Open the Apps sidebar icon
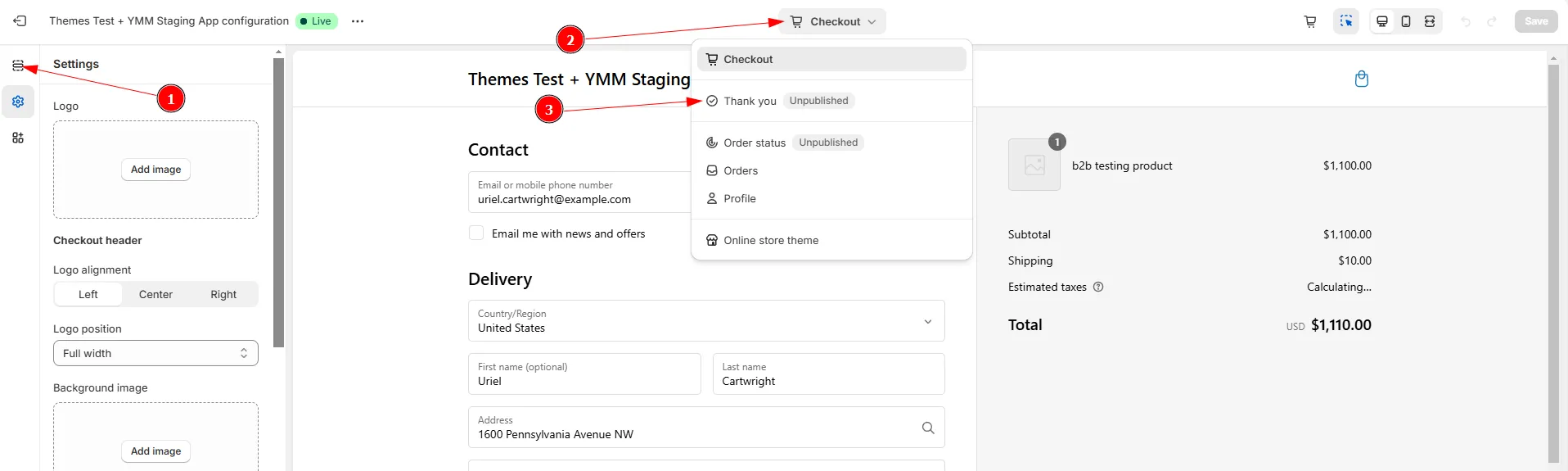Viewport: 1568px width, 471px height. (x=18, y=138)
